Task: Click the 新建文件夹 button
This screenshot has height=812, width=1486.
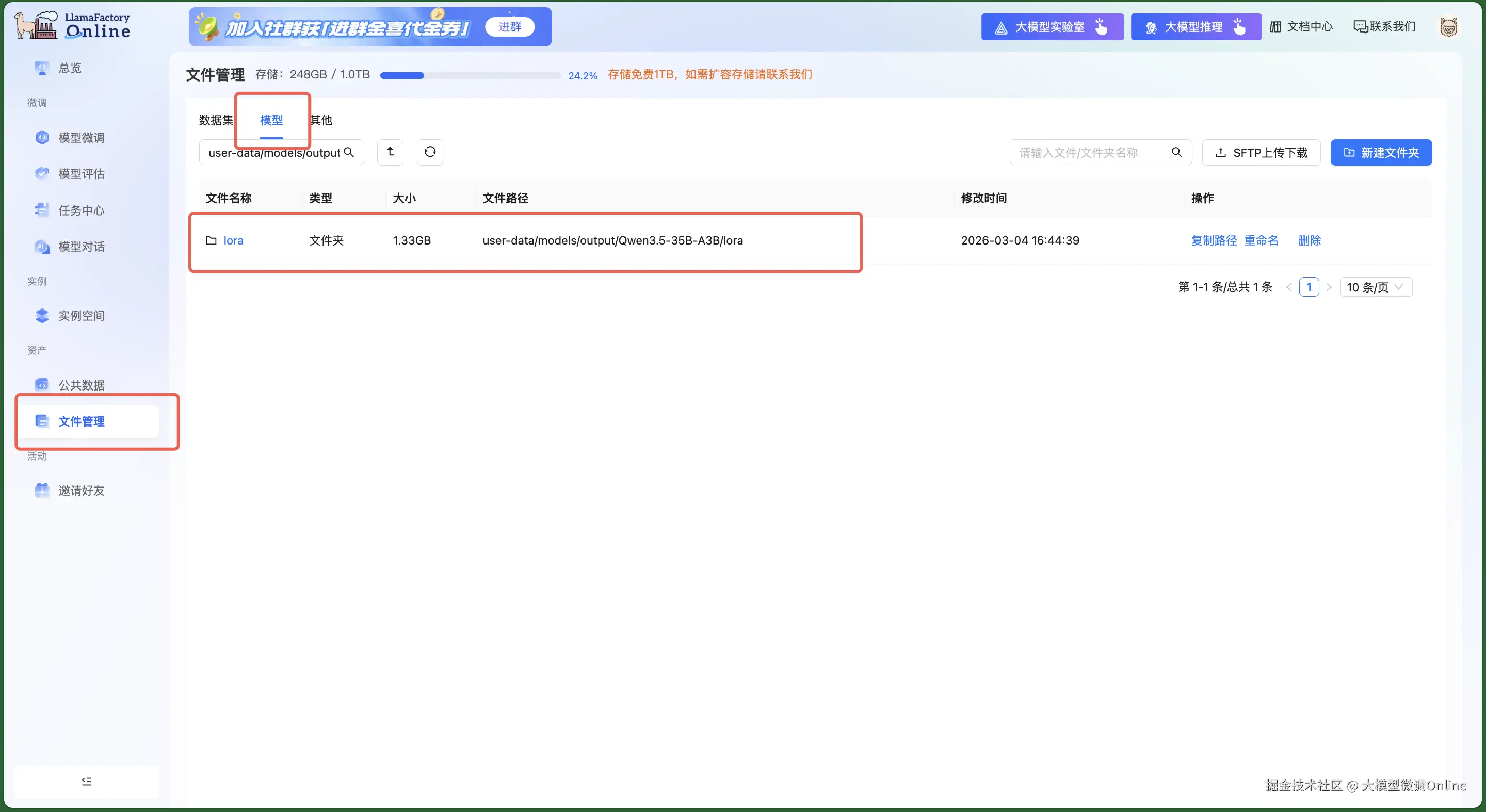Action: click(x=1381, y=153)
